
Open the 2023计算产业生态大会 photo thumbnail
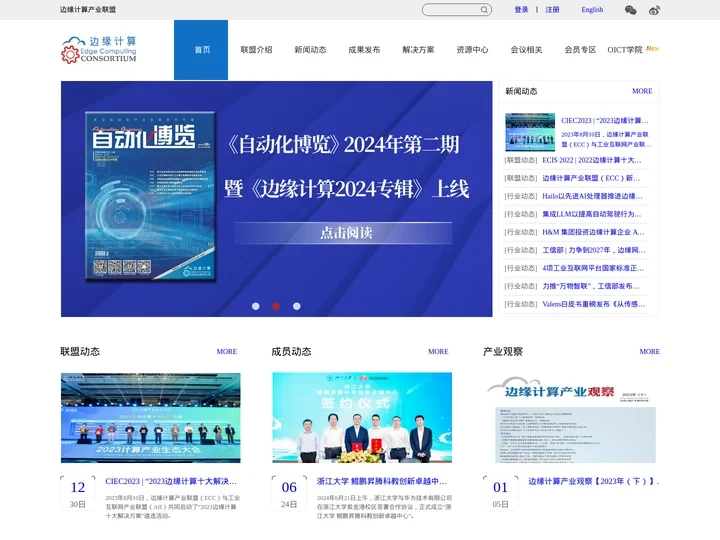tap(151, 418)
